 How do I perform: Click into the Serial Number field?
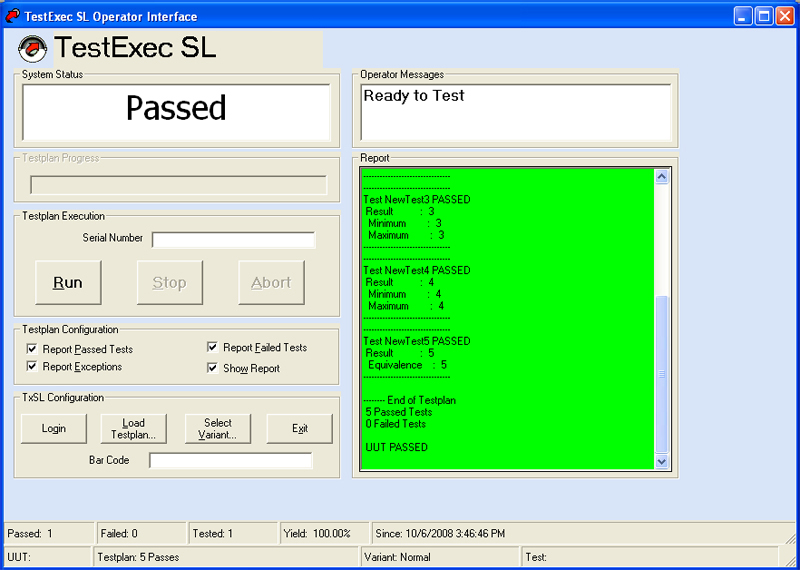(233, 239)
